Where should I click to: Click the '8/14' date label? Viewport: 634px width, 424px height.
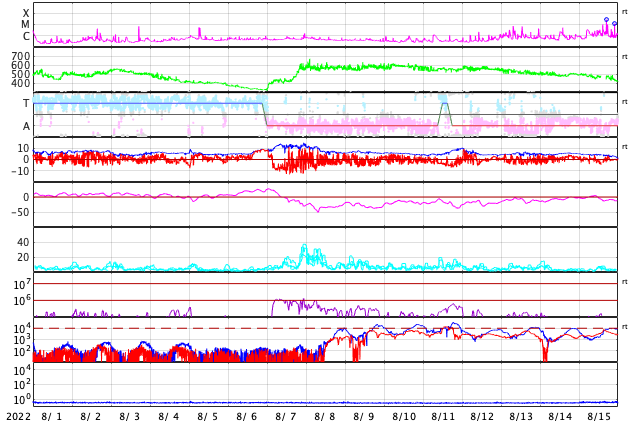click(x=560, y=417)
